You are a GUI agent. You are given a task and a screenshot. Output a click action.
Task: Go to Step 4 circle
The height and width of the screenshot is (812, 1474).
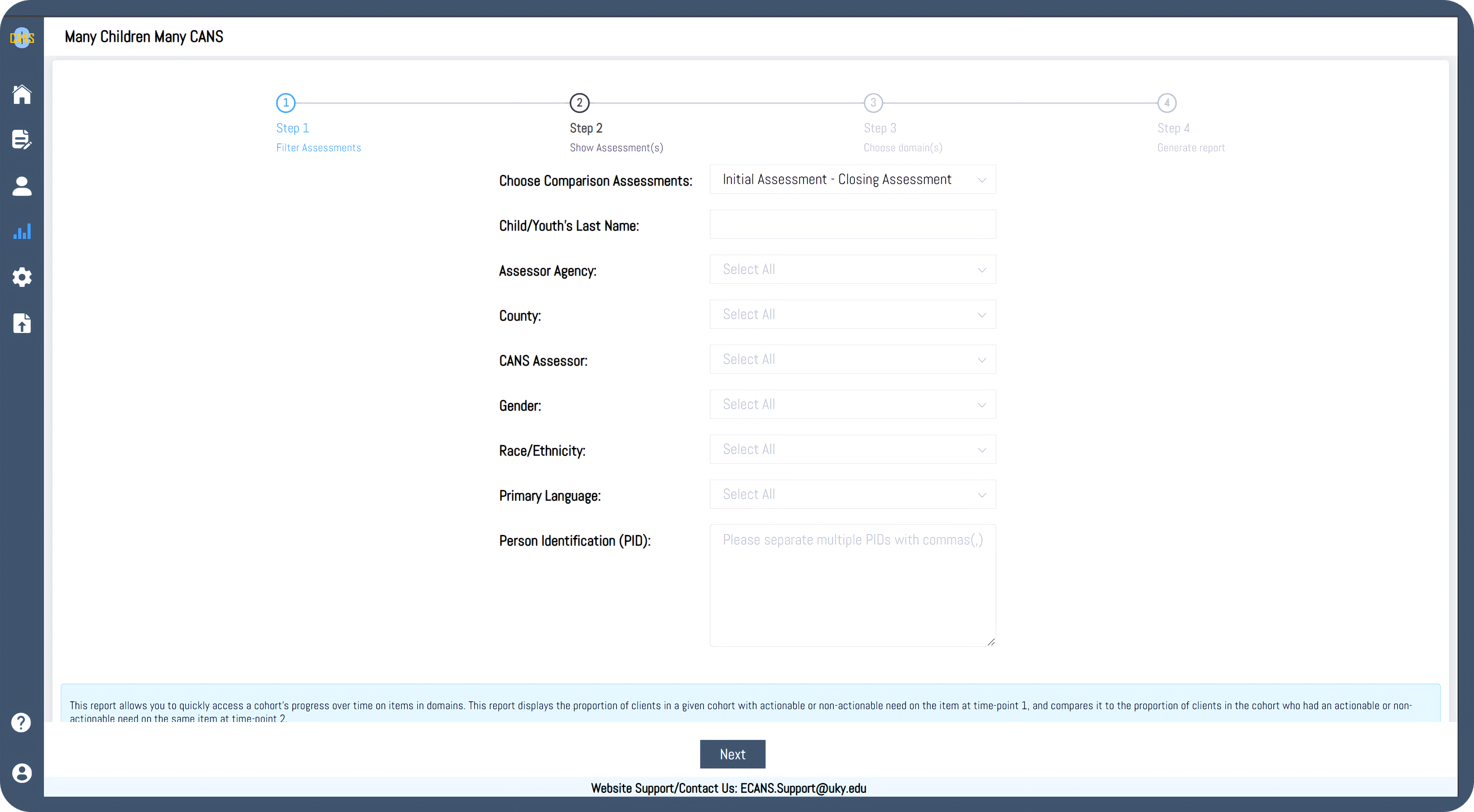point(1167,103)
